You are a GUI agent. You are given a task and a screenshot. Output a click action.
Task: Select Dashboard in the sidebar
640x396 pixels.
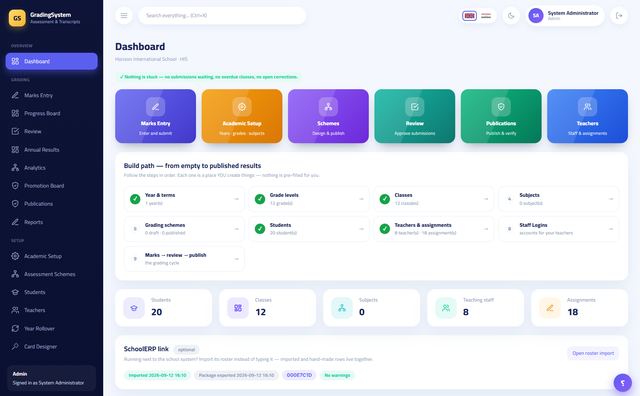click(52, 61)
